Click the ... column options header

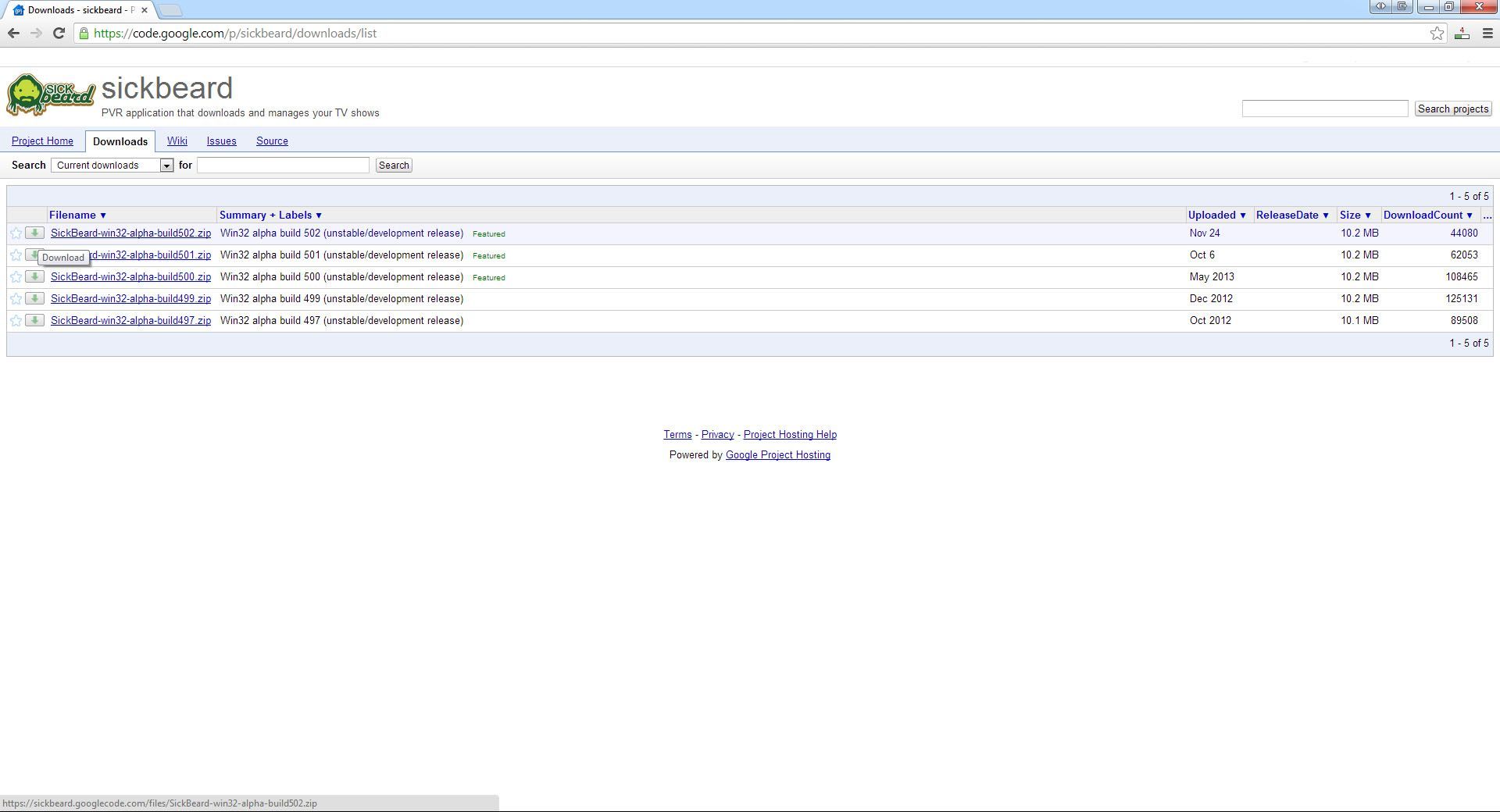1486,215
